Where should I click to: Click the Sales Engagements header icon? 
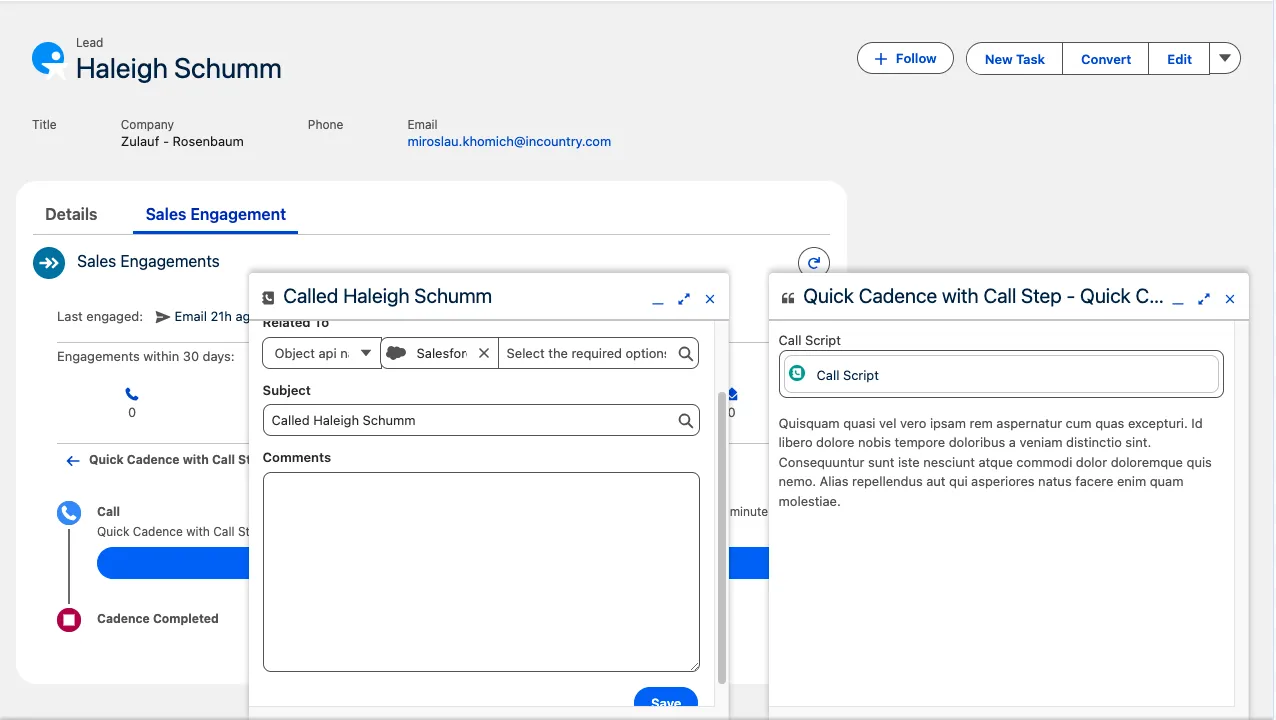point(49,262)
